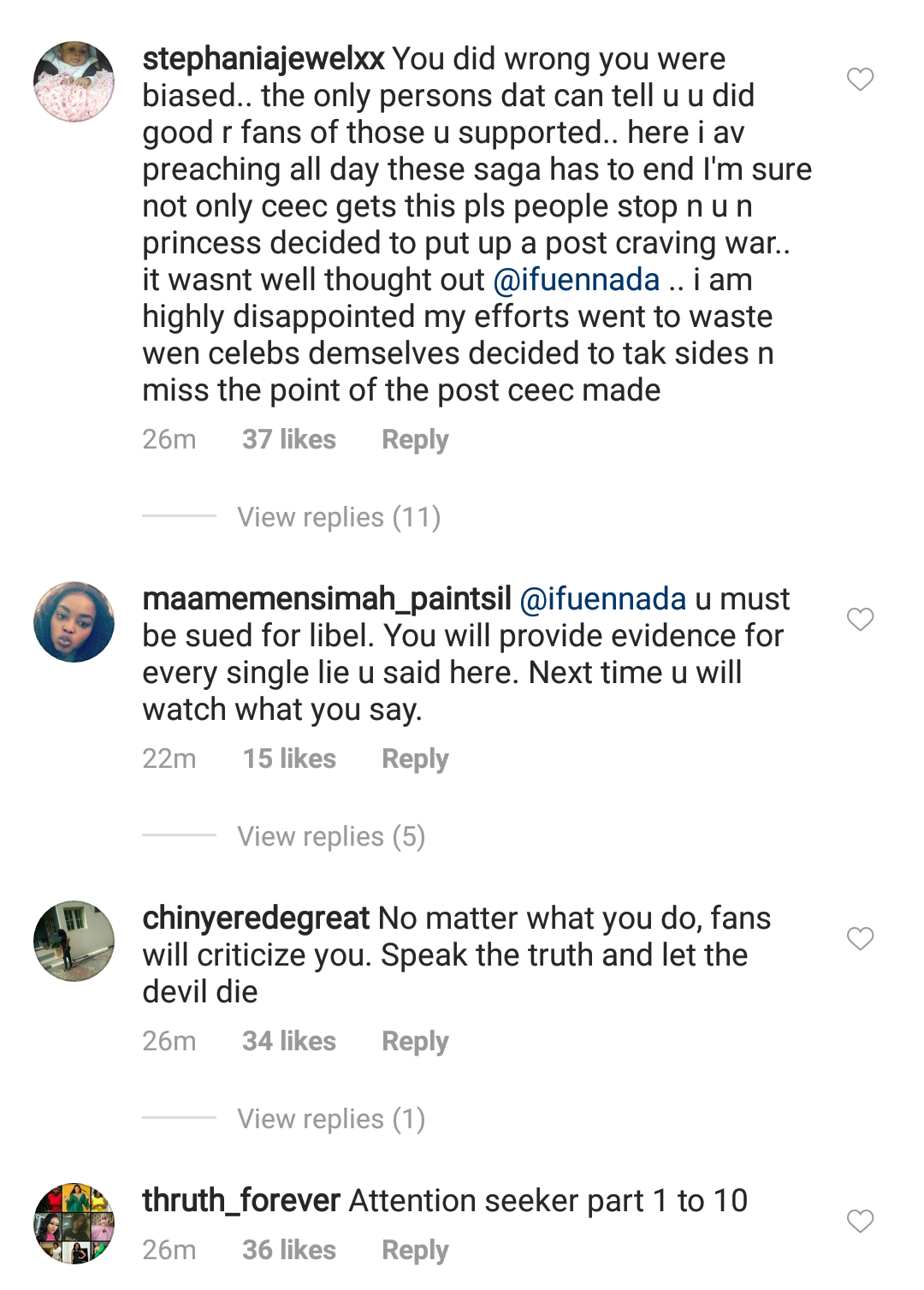Heart thruth_forever's Attention seeker comment
924x1290 pixels.
860,1221
